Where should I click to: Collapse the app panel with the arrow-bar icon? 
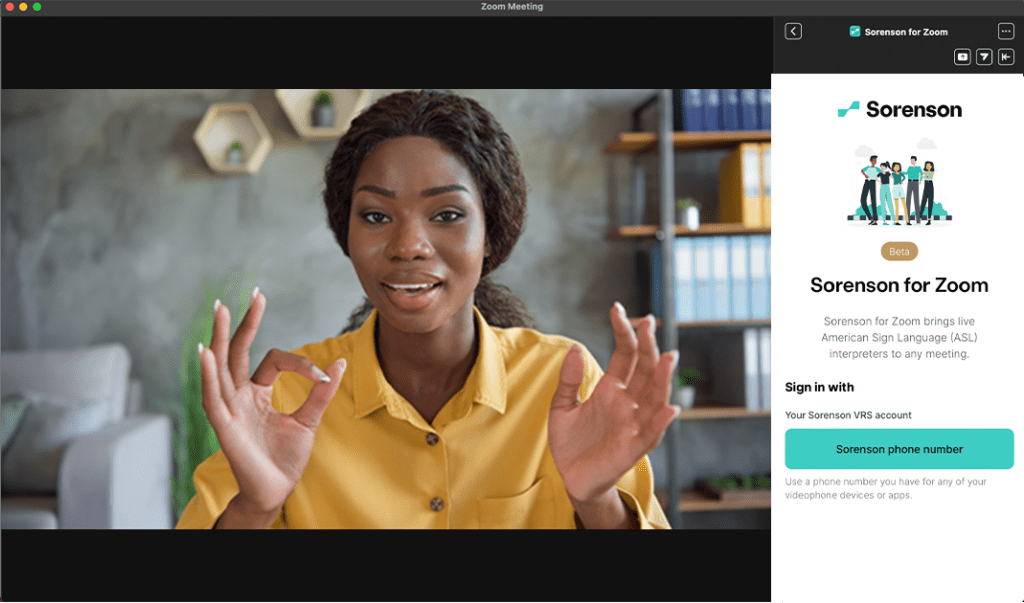[x=1006, y=57]
